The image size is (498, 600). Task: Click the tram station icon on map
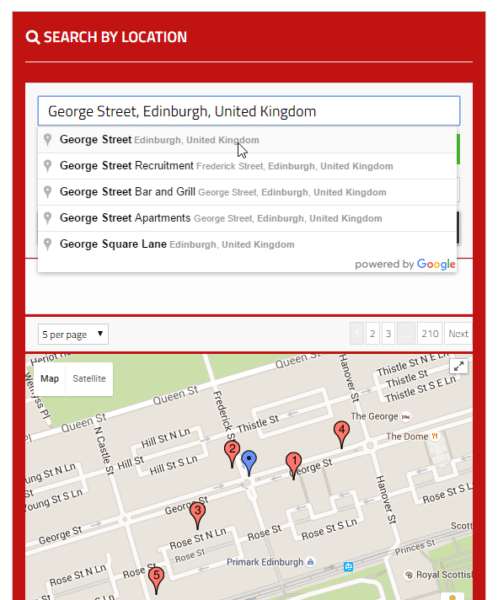(348, 567)
